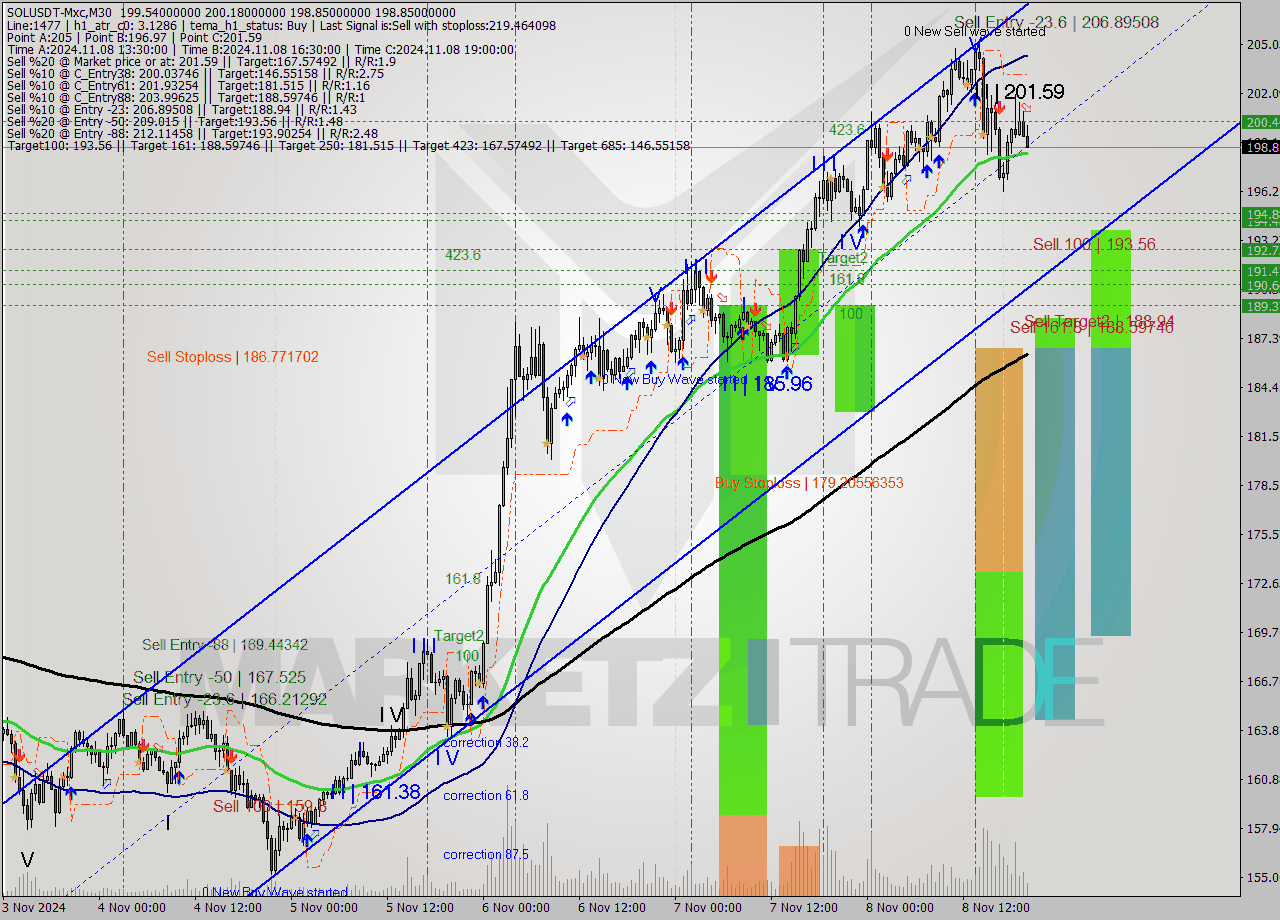Click the 'Sell %20 @ Entry -88' line
The width and height of the screenshot is (1280, 920).
coord(192,133)
